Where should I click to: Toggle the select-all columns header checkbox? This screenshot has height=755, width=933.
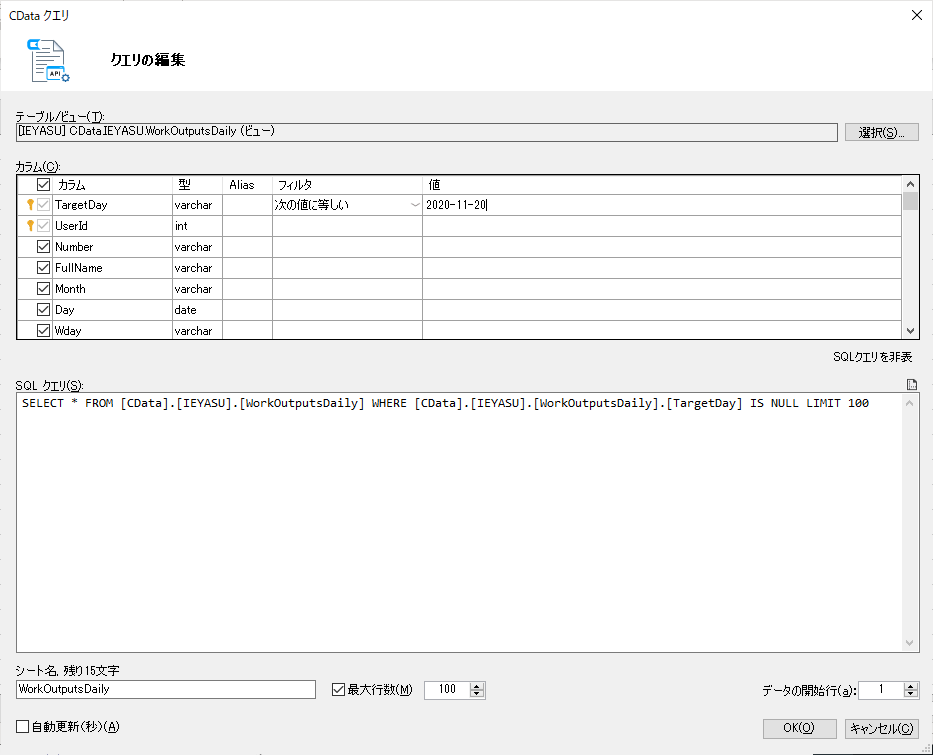pos(43,184)
